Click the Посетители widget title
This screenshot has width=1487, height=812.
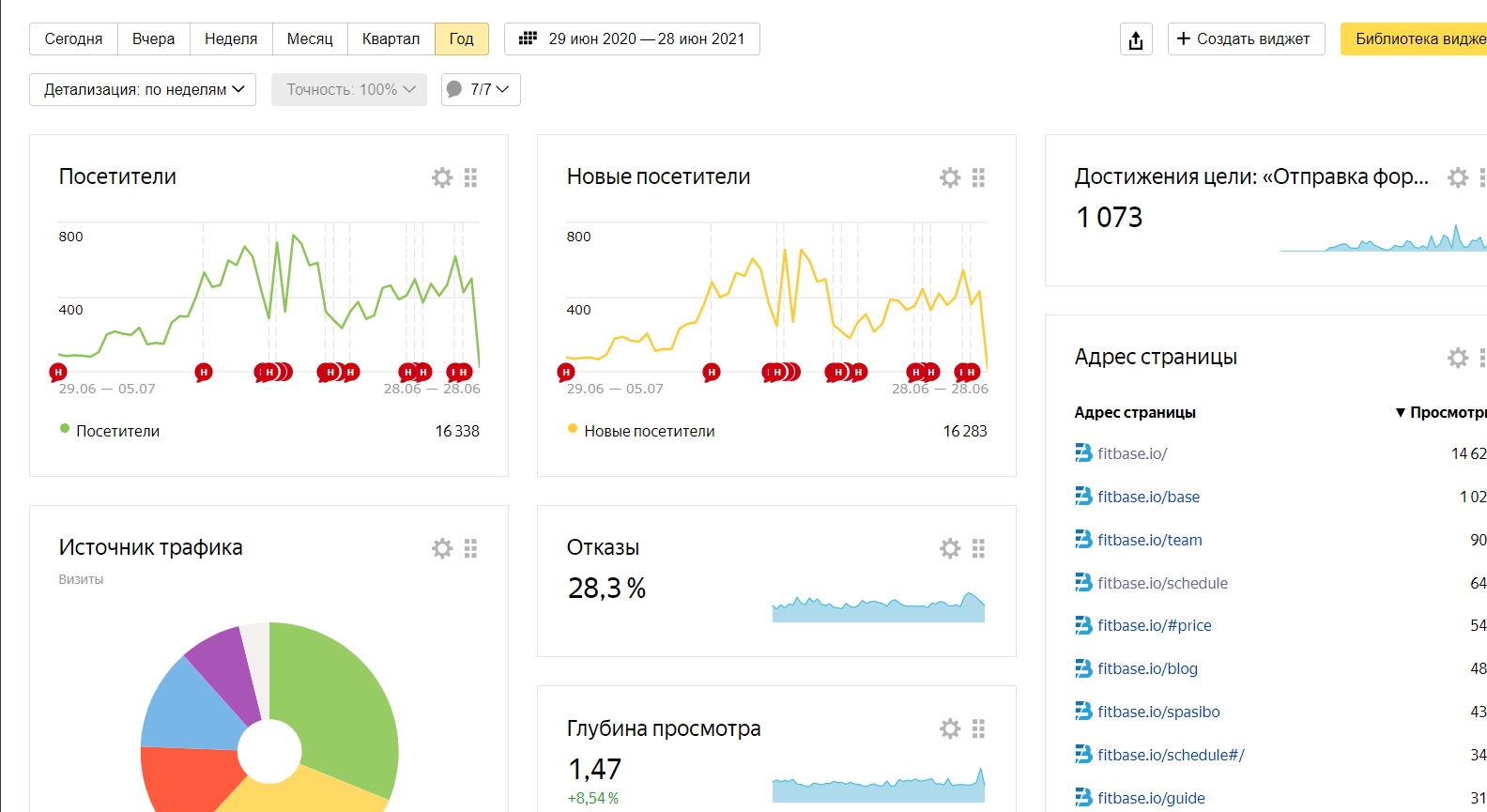pos(117,176)
